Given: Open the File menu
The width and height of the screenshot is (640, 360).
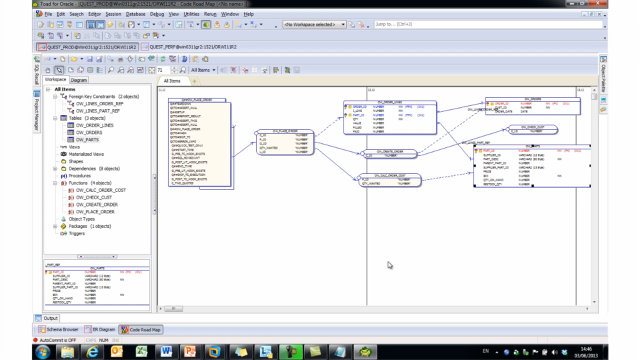Looking at the screenshot, I should click(49, 14).
